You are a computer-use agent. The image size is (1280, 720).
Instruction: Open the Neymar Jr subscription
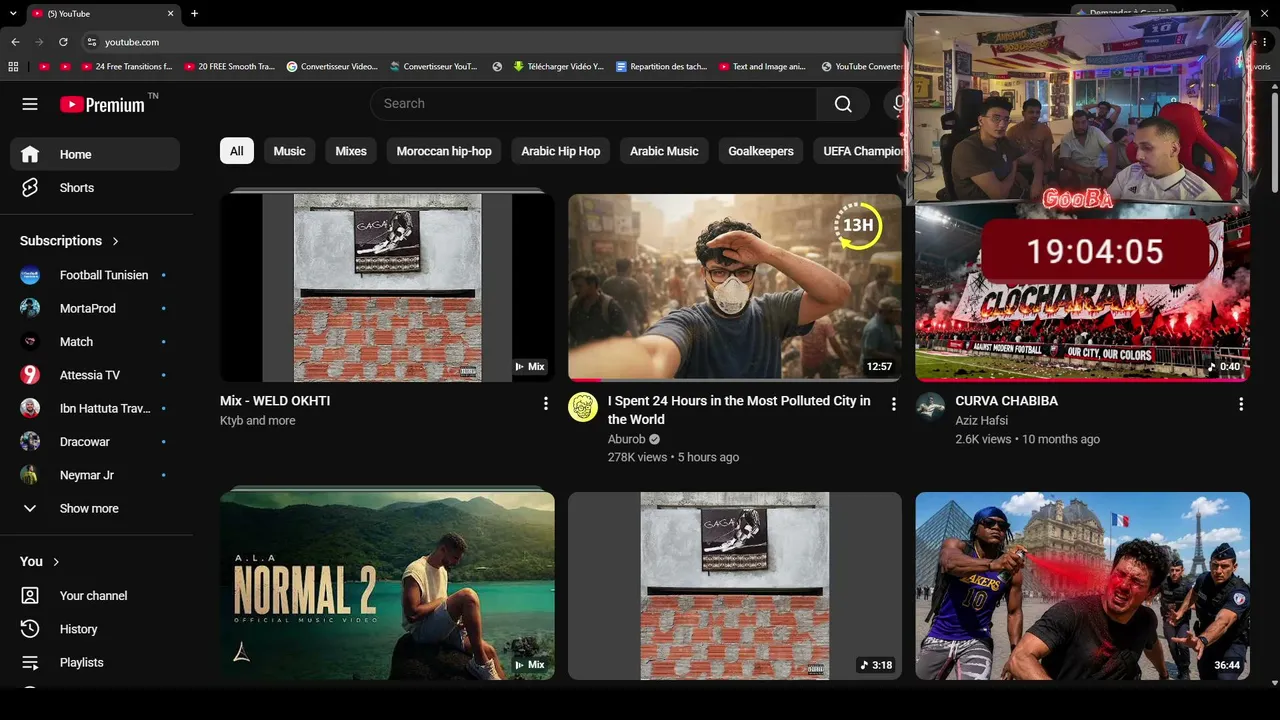coord(95,475)
